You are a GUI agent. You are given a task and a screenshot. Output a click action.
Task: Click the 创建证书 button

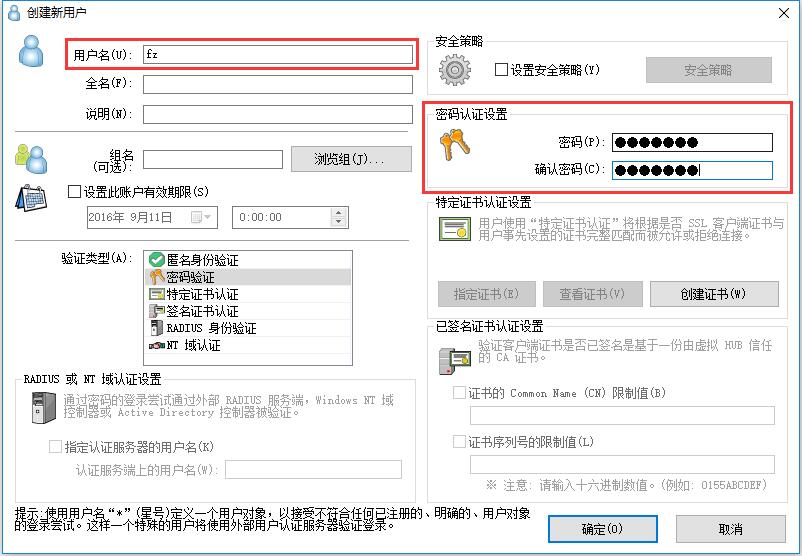714,294
